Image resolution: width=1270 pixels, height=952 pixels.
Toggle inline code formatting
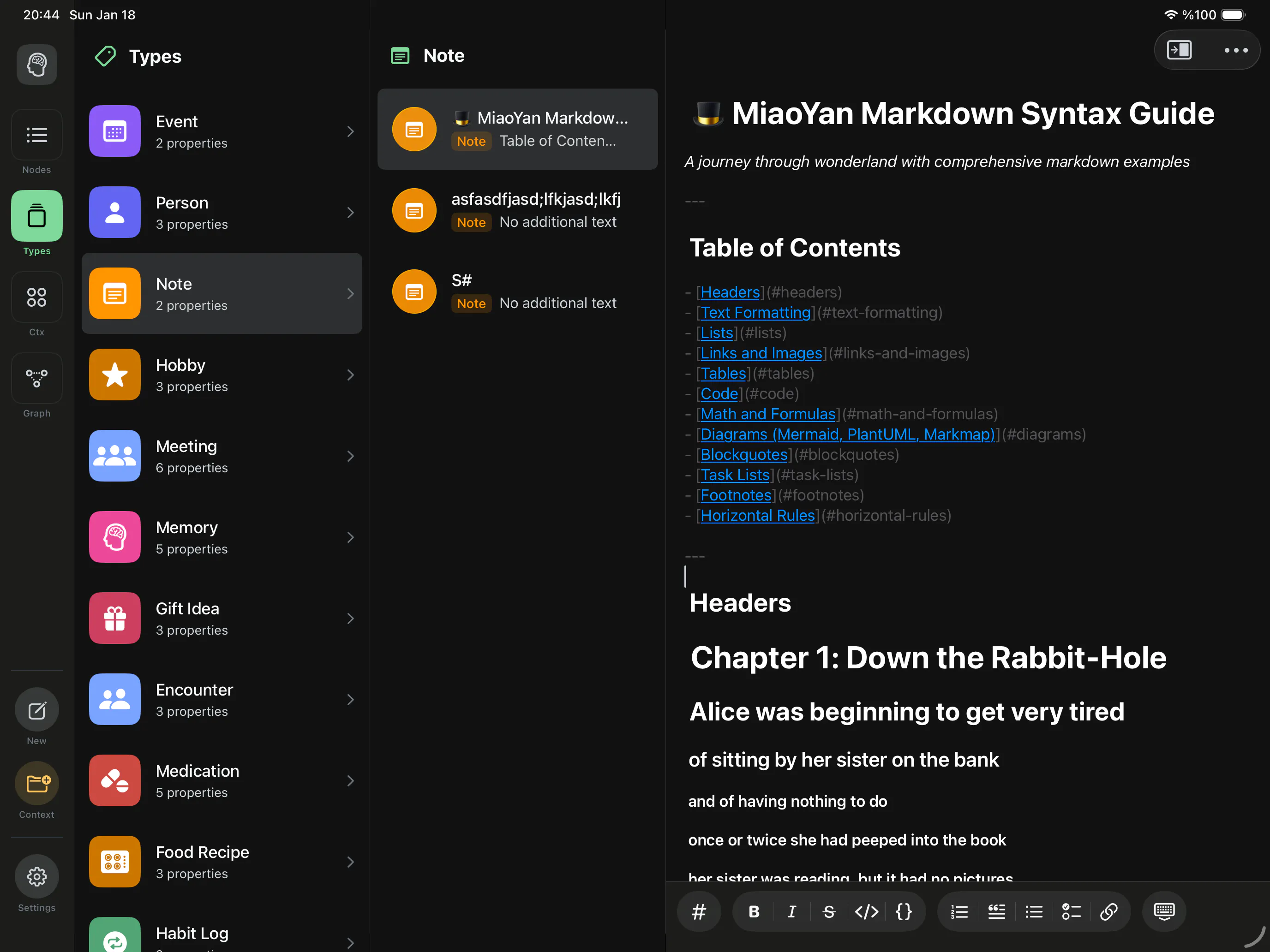point(866,911)
